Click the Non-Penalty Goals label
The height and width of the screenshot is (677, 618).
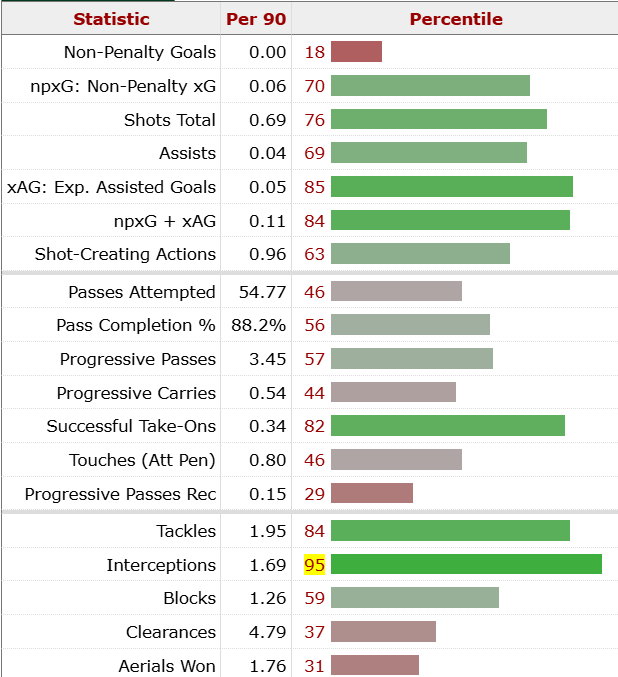[139, 52]
